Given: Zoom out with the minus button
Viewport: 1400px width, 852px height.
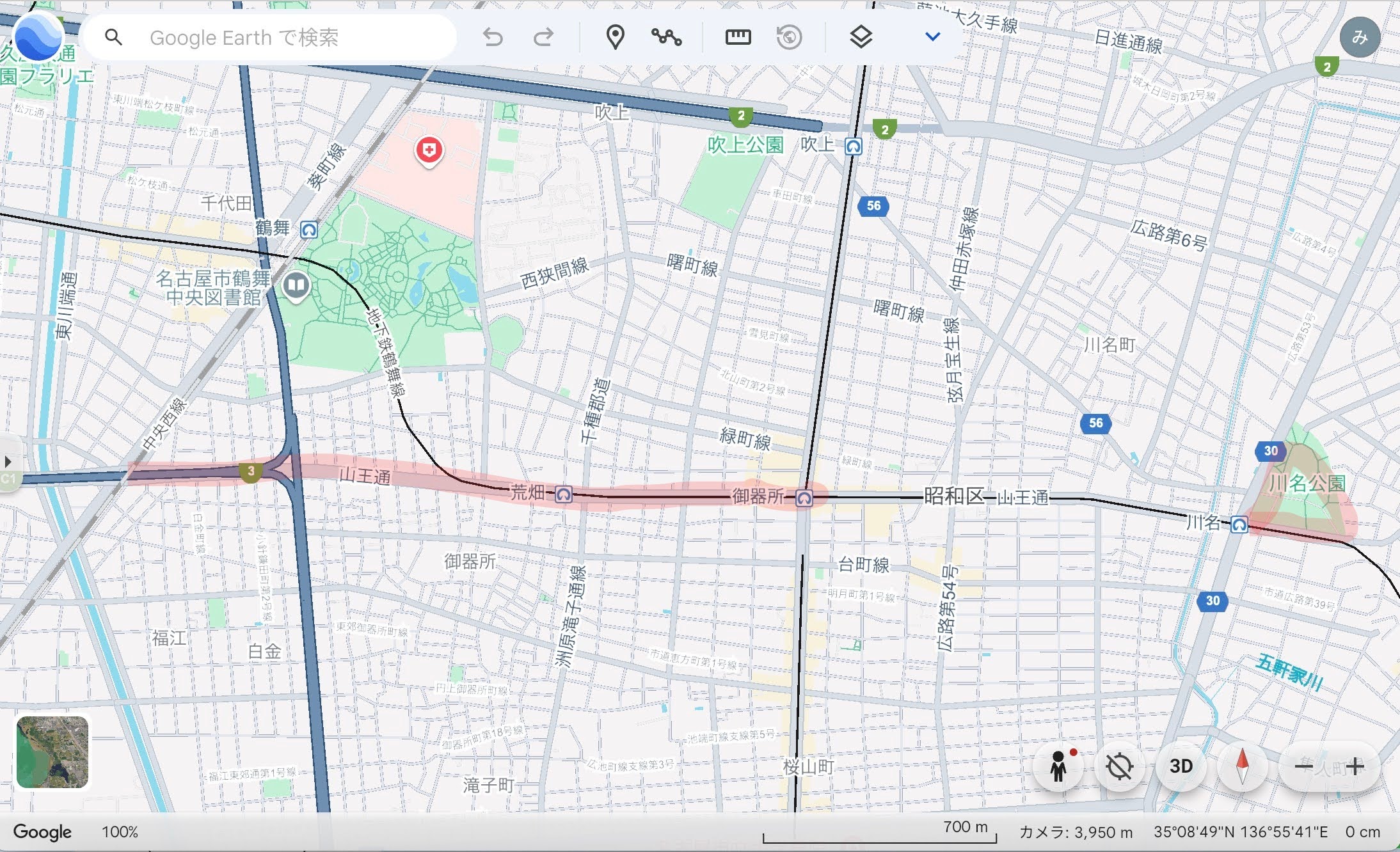Looking at the screenshot, I should 1303,766.
